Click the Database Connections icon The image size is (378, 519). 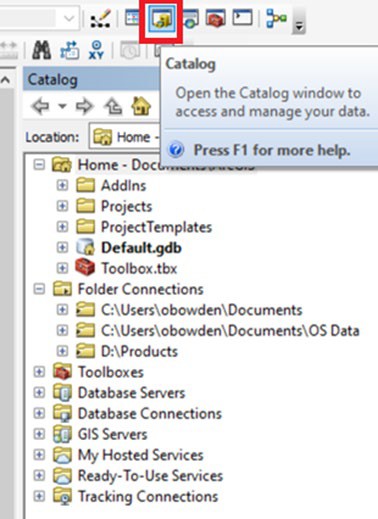coord(62,413)
